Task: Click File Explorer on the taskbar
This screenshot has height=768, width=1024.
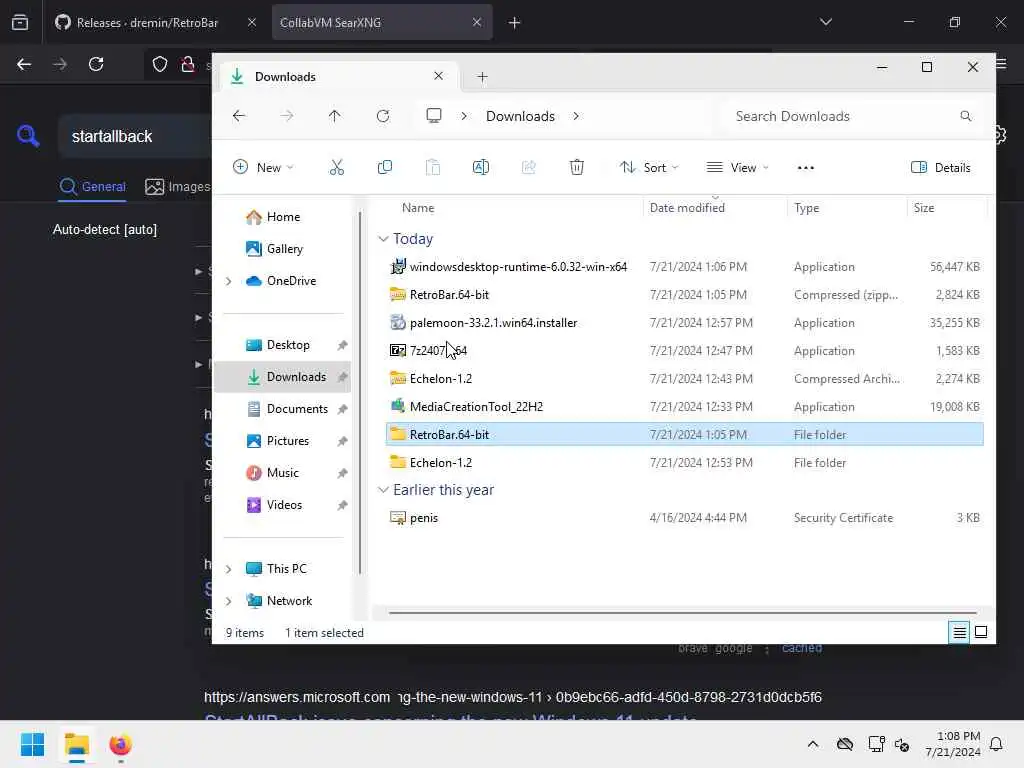Action: point(77,744)
